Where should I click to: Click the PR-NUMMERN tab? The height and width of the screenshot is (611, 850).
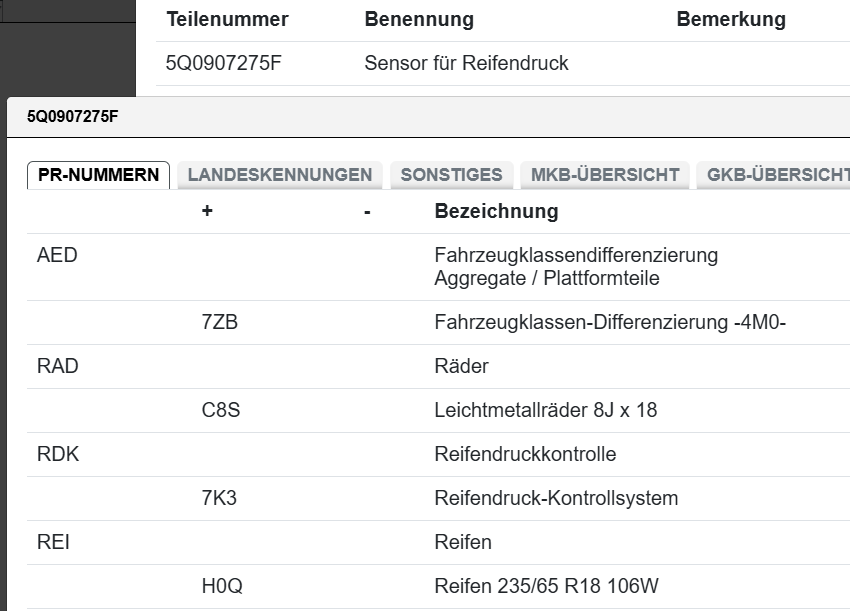[98, 175]
